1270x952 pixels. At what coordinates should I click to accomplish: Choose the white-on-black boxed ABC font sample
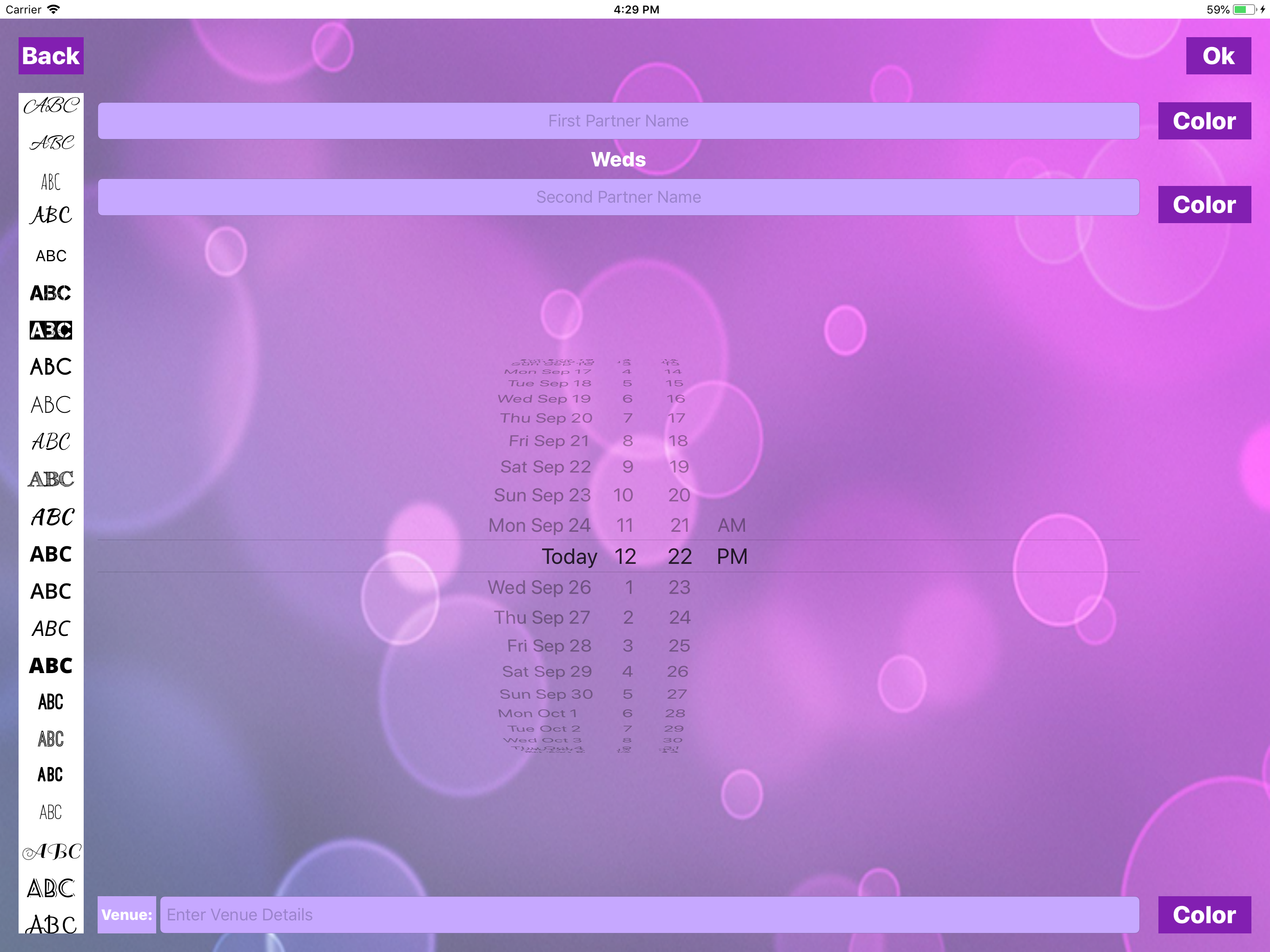[51, 330]
